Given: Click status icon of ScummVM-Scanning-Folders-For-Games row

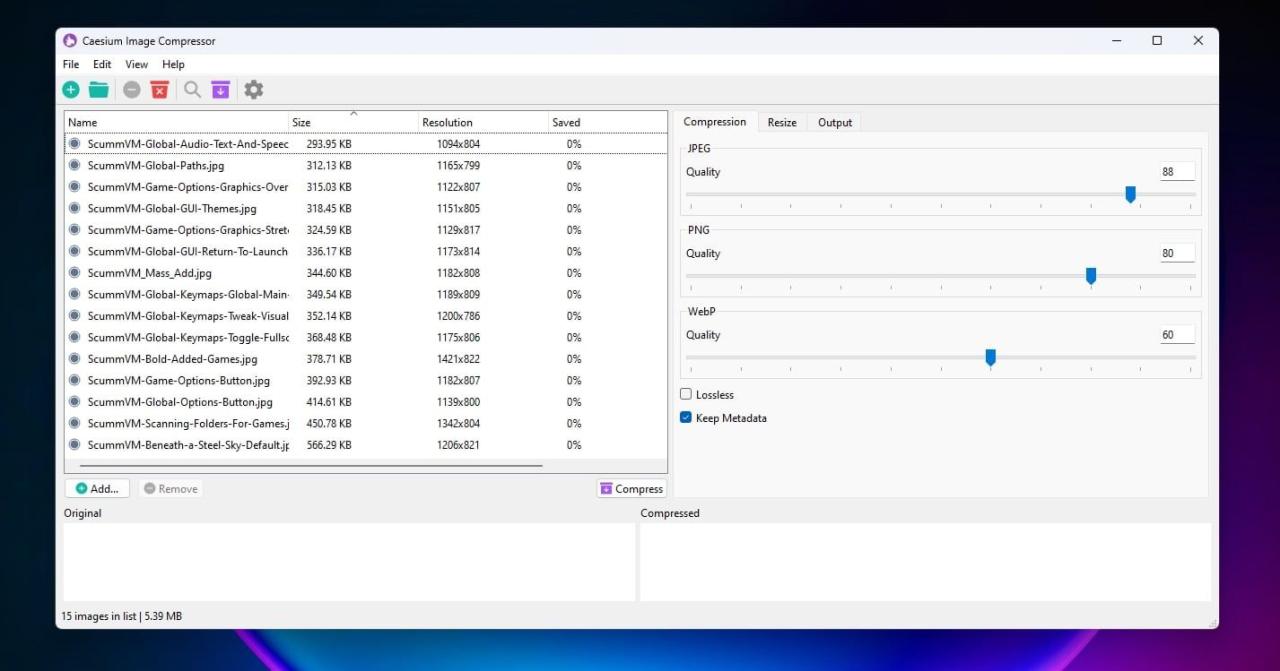Looking at the screenshot, I should 74,424.
